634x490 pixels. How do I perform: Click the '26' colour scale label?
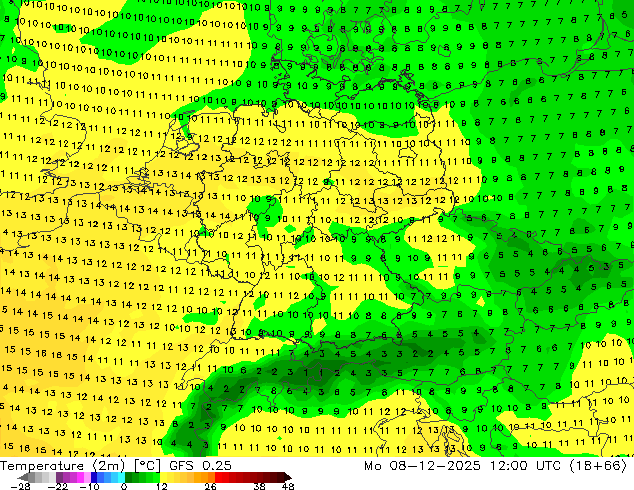pos(210,486)
